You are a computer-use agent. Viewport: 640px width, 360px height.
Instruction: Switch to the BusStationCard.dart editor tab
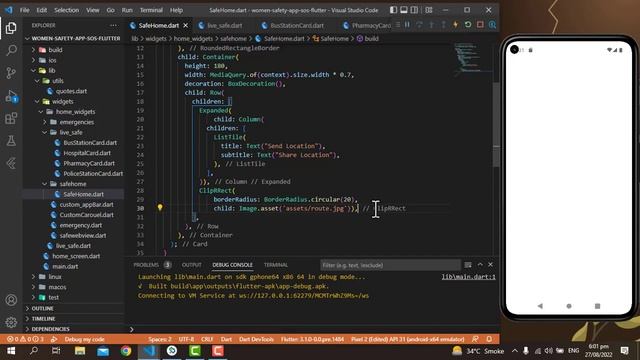296,25
